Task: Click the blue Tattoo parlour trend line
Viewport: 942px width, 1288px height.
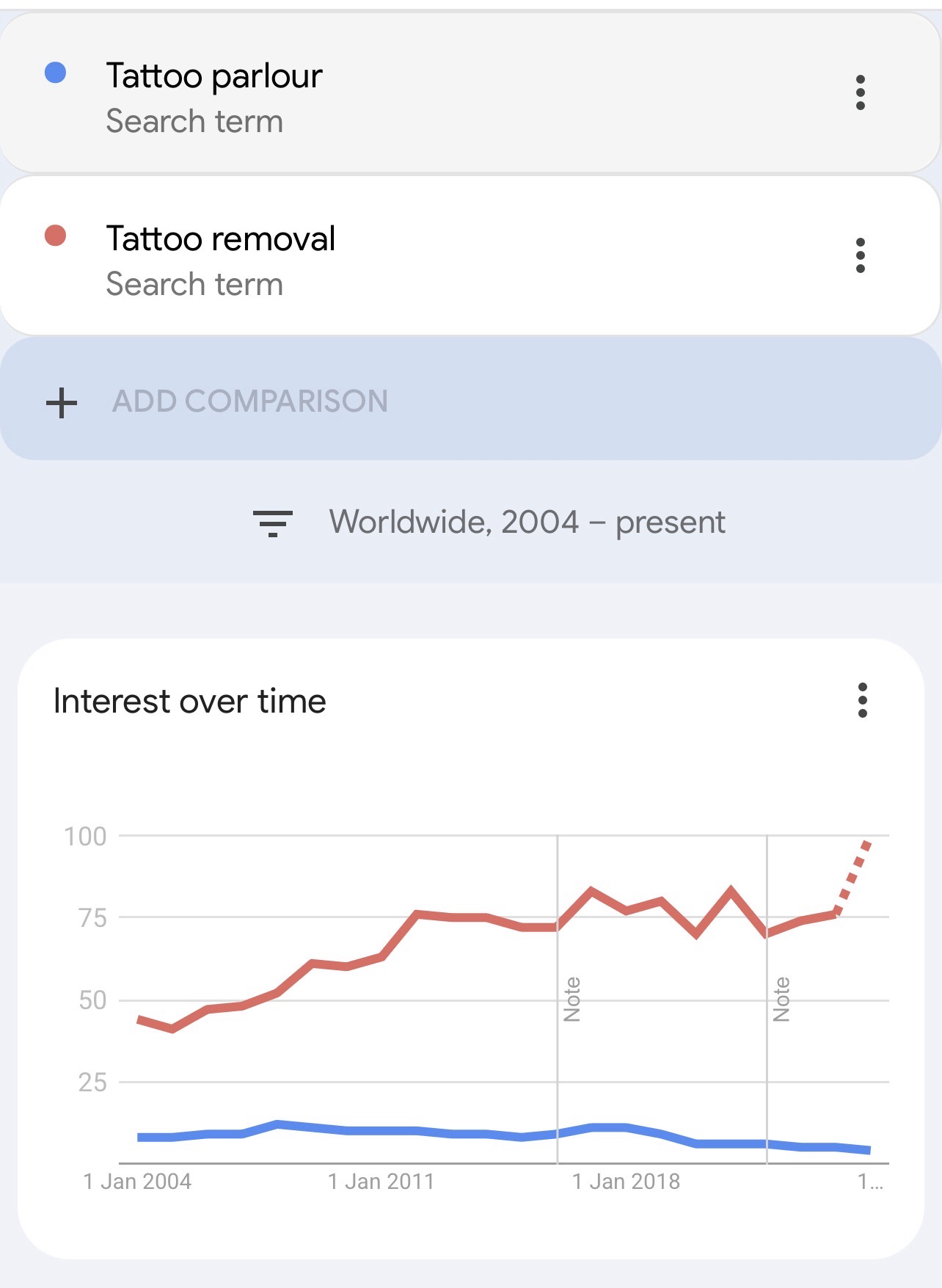Action: tap(381, 1130)
